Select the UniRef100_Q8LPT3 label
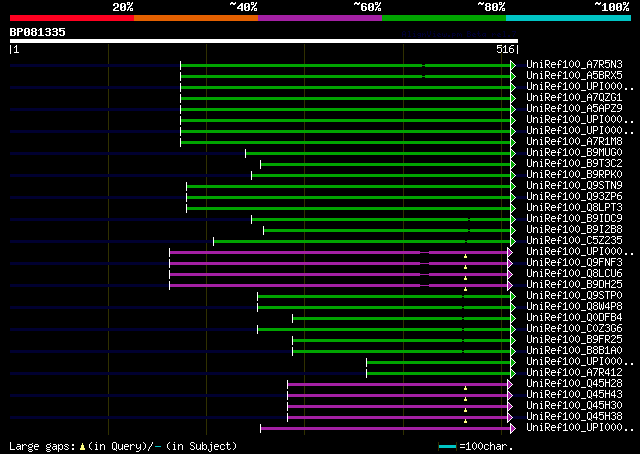The image size is (640, 454). pyautogui.click(x=574, y=208)
